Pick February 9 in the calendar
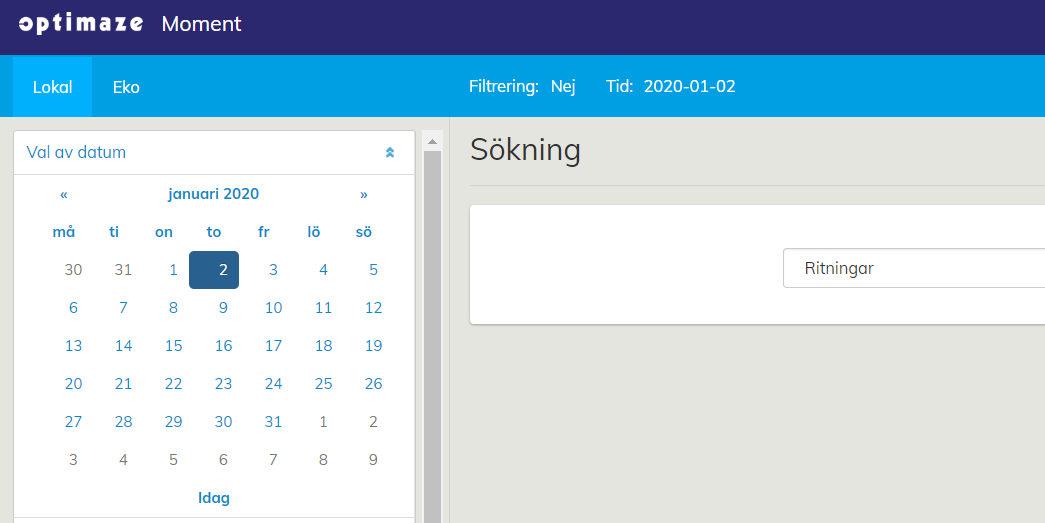 [373, 460]
